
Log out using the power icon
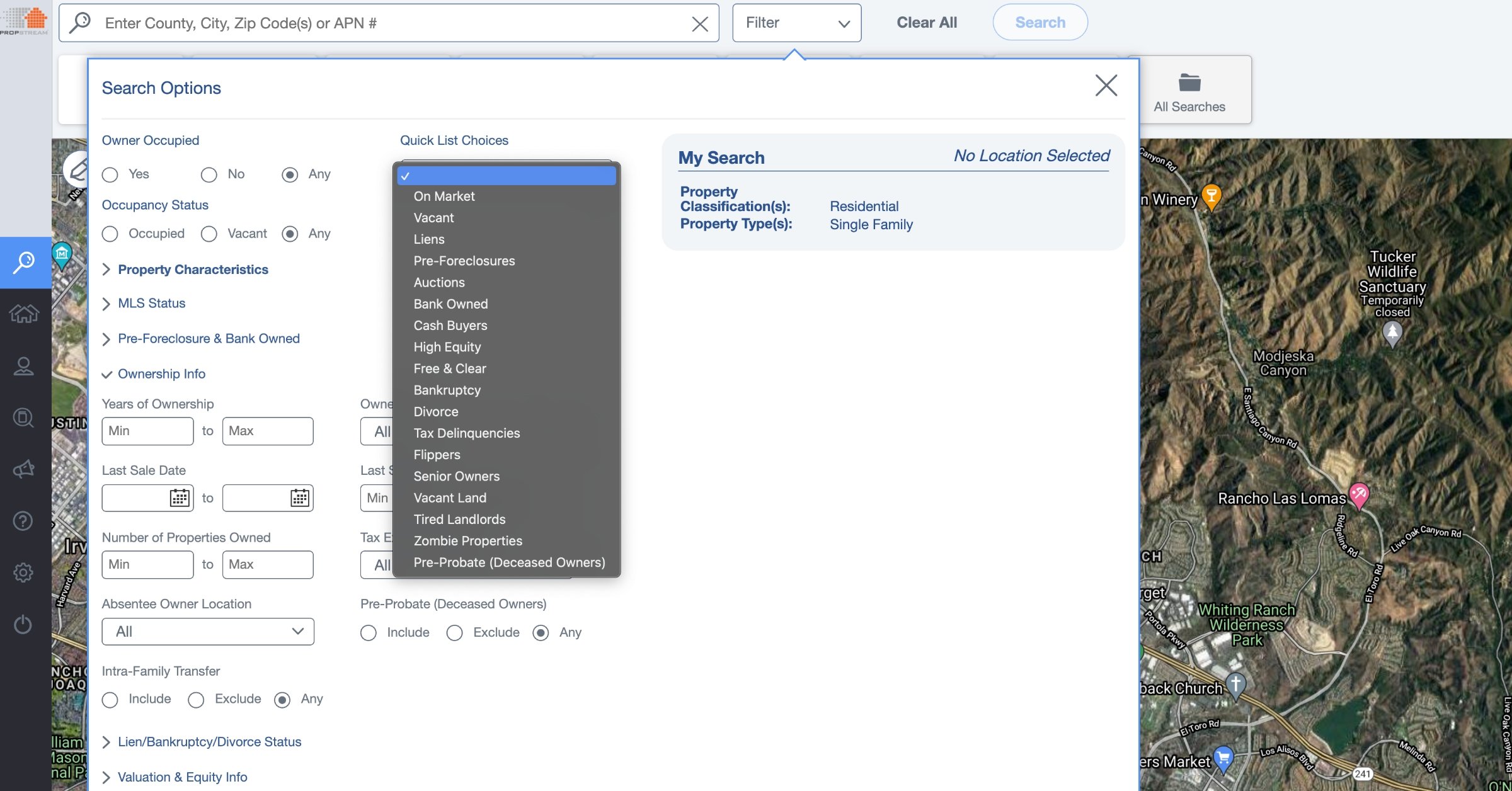pyautogui.click(x=23, y=623)
